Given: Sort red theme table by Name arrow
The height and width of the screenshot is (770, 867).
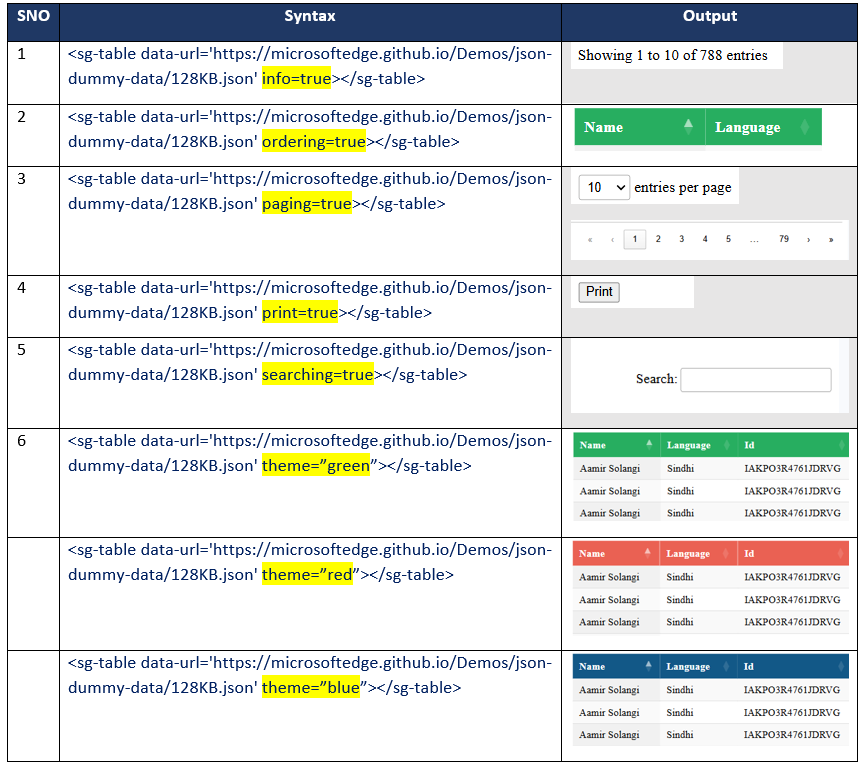Looking at the screenshot, I should pos(647,553).
